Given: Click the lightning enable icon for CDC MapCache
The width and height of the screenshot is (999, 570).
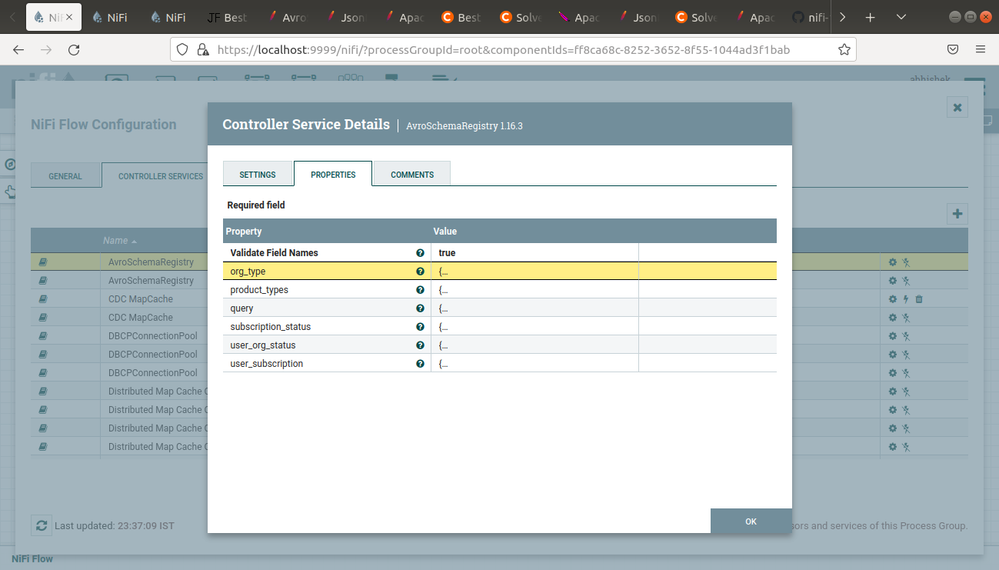Looking at the screenshot, I should click(905, 299).
